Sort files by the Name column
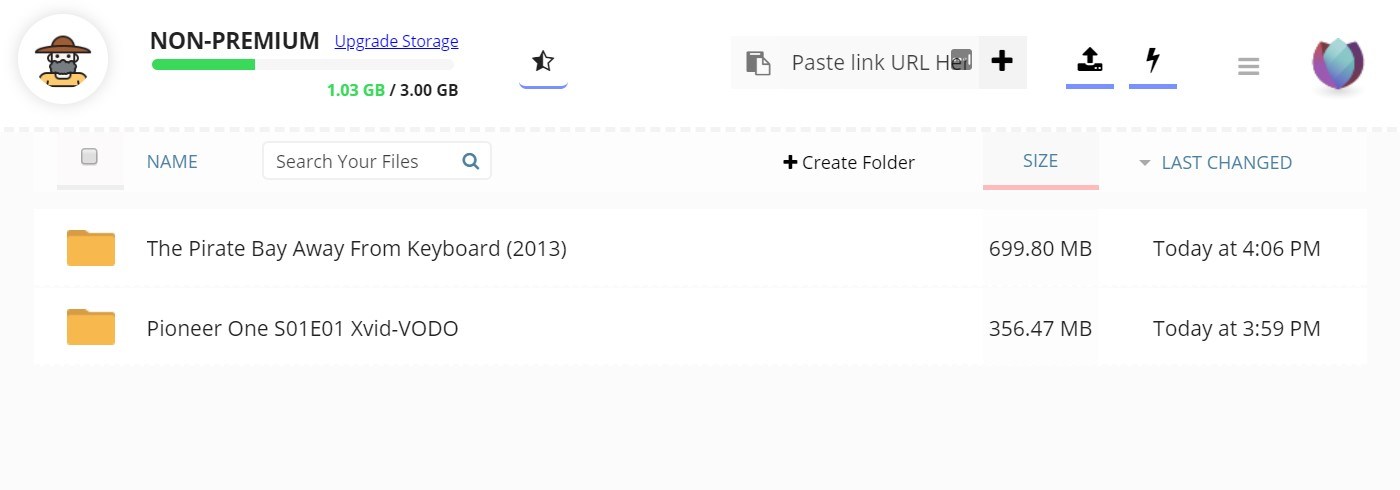This screenshot has height=490, width=1400. 172,161
